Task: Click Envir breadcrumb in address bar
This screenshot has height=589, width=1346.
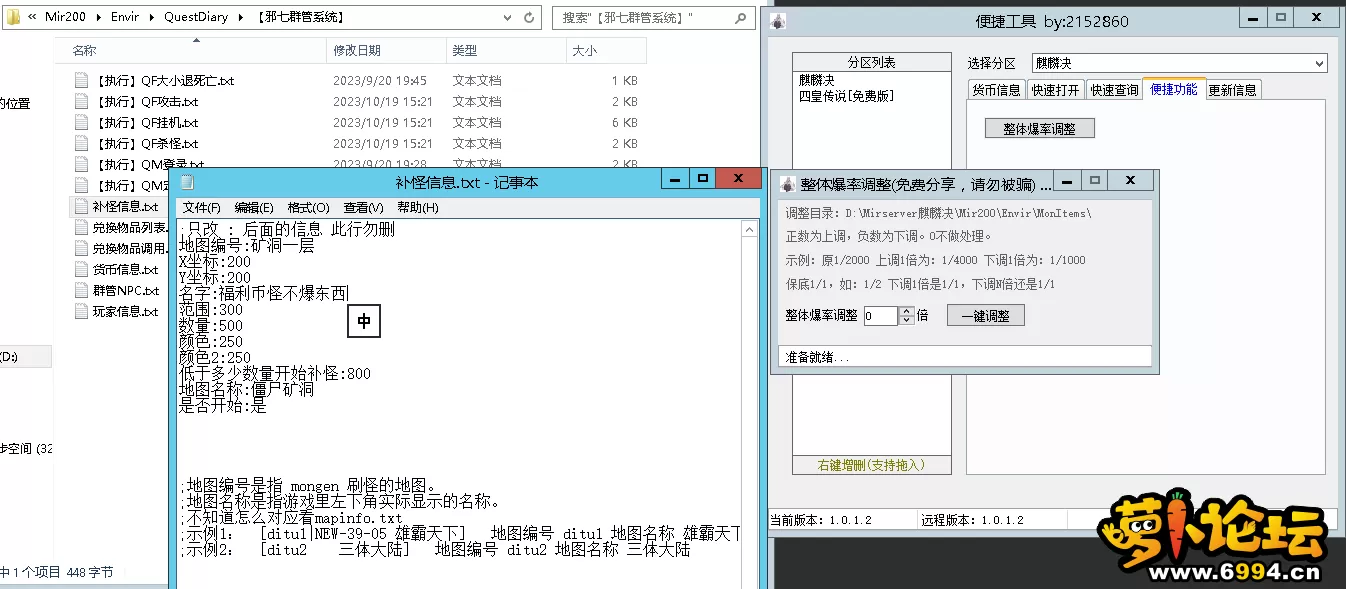Action: tap(125, 17)
